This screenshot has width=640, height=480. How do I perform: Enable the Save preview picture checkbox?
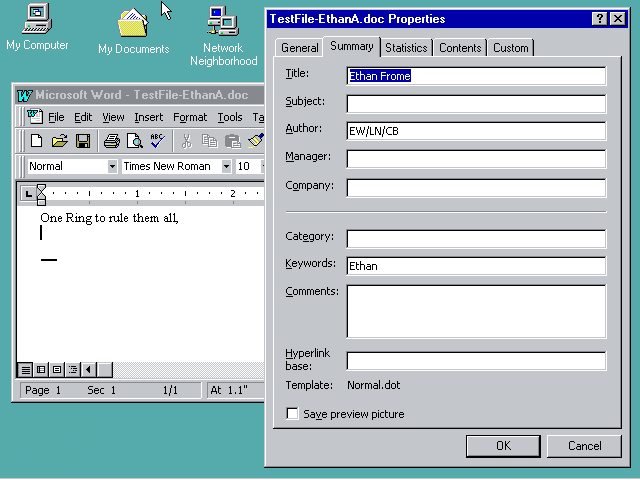click(x=292, y=413)
